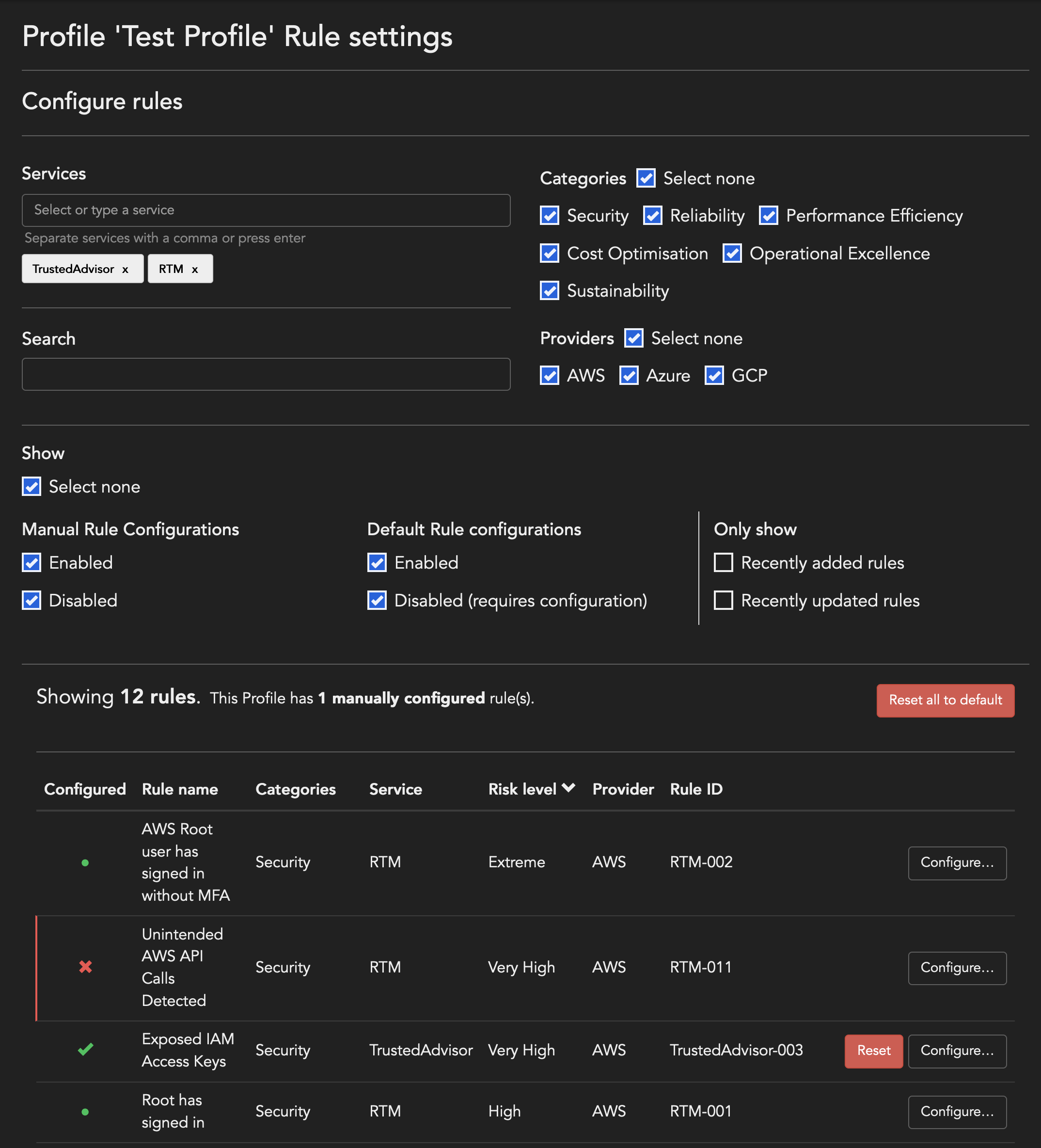Toggle Disabled under Manual Rule Configurations
The image size is (1041, 1148).
[x=32, y=600]
